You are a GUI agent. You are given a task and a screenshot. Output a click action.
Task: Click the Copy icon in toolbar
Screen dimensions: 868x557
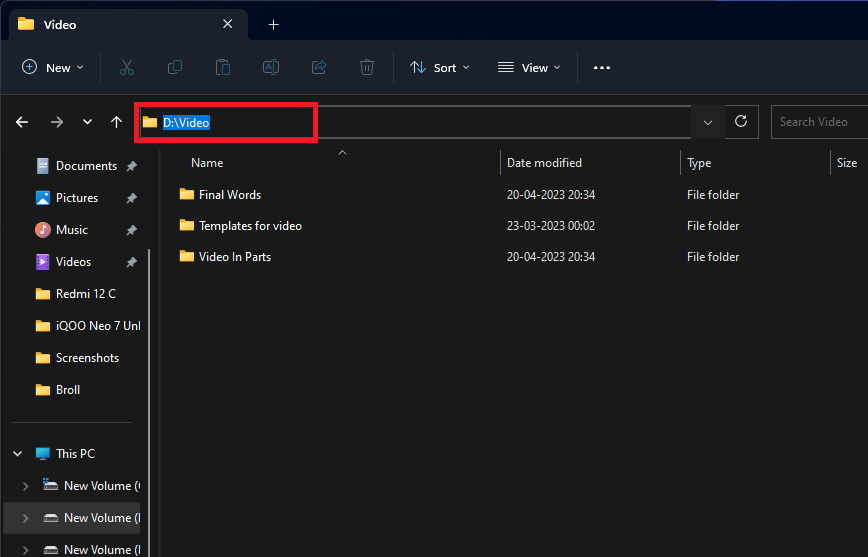click(175, 67)
